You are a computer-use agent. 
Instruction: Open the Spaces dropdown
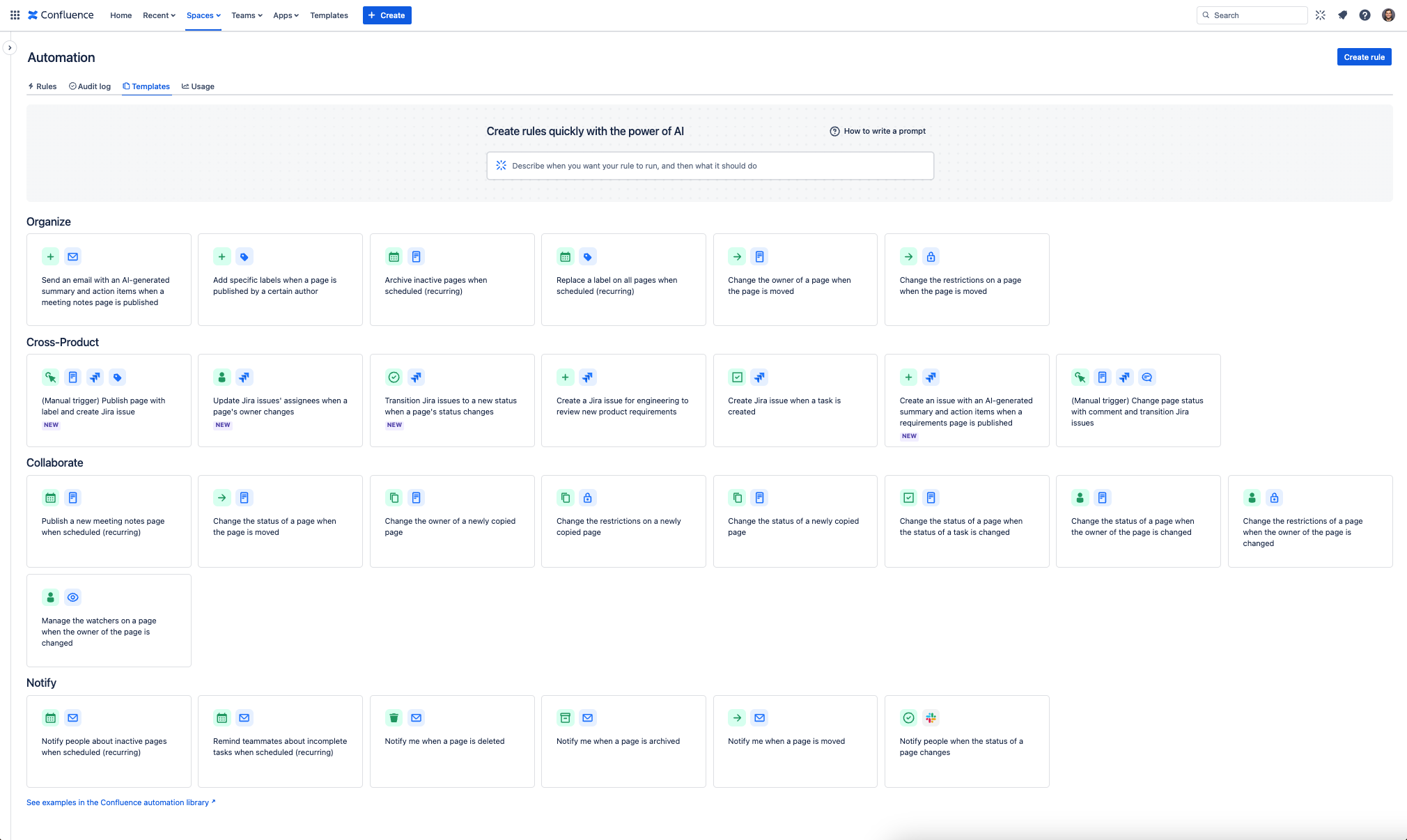click(202, 15)
